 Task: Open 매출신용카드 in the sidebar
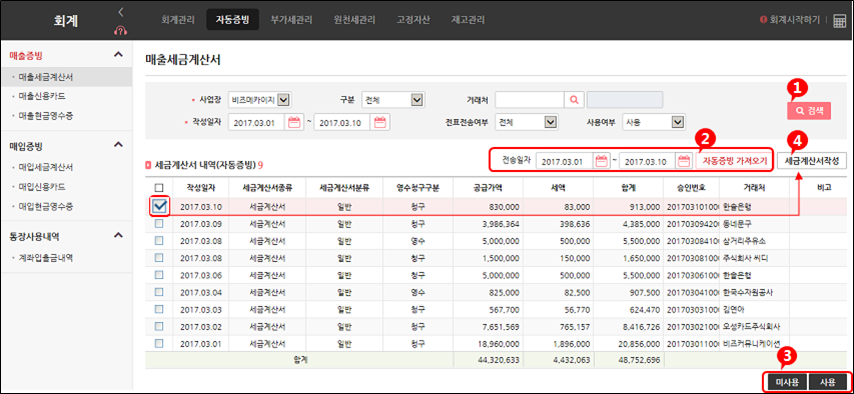(x=42, y=96)
